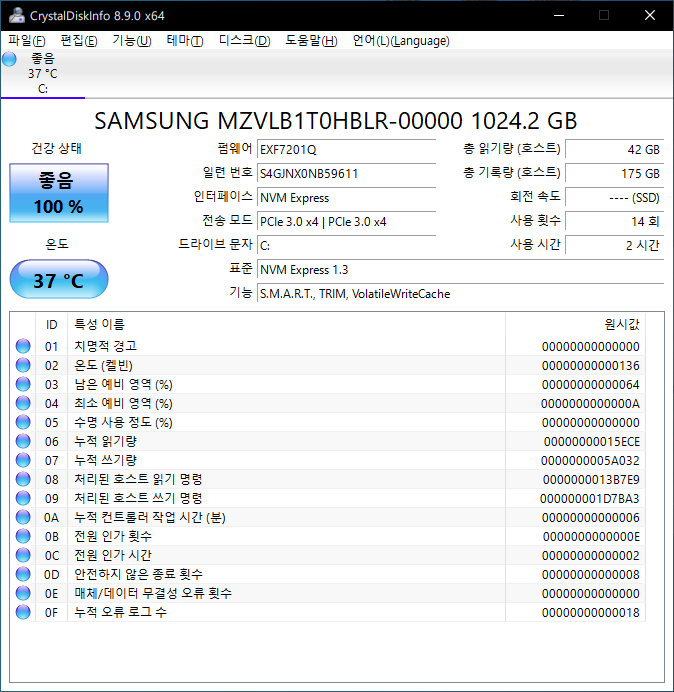Image resolution: width=674 pixels, height=692 pixels.
Task: Click raw value 00000000015ECE
Action: (x=591, y=441)
